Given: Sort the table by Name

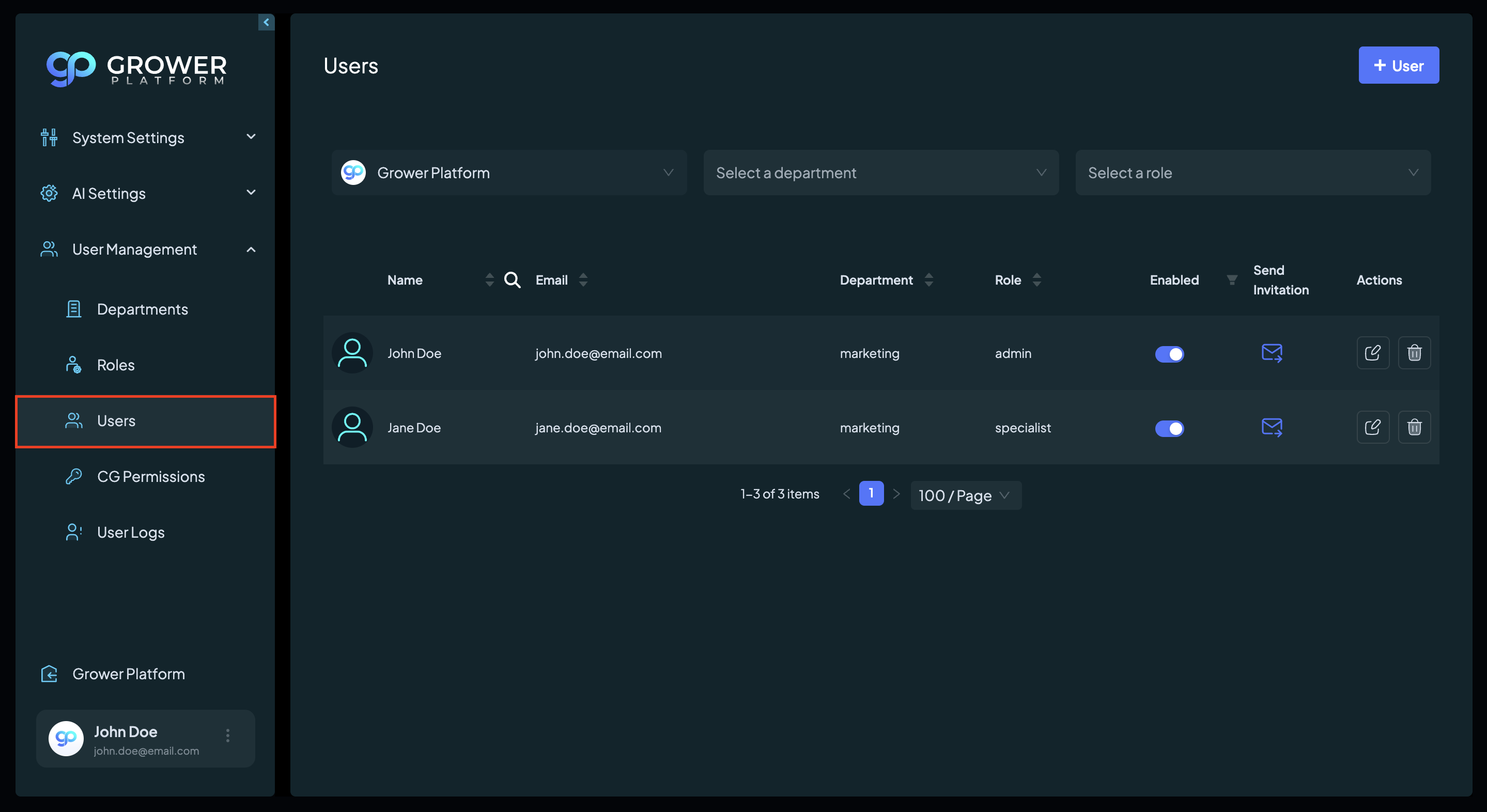Looking at the screenshot, I should tap(489, 280).
